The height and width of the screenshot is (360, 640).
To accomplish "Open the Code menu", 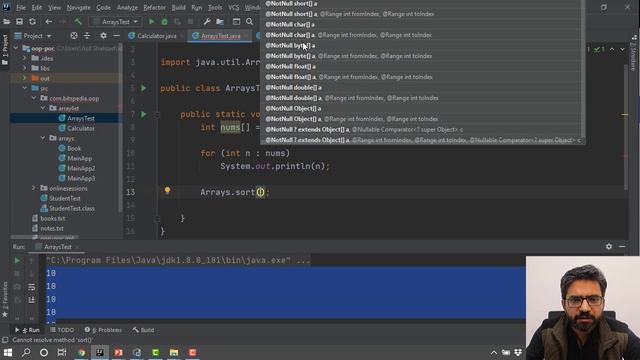I will click(103, 7).
